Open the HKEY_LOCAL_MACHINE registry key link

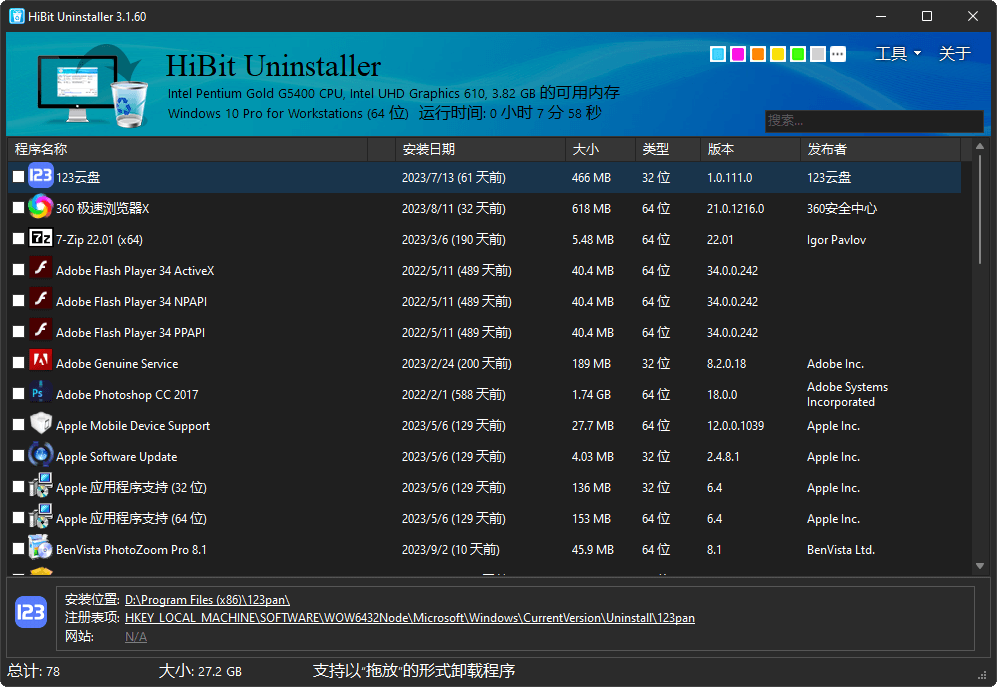pos(409,618)
